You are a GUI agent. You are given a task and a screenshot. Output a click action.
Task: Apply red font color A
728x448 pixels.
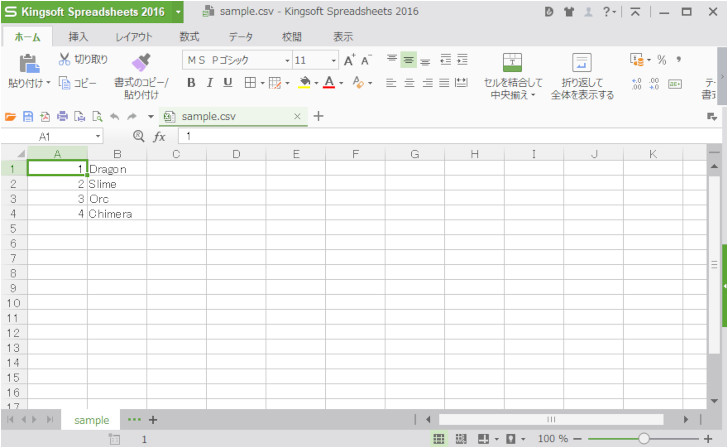click(329, 83)
